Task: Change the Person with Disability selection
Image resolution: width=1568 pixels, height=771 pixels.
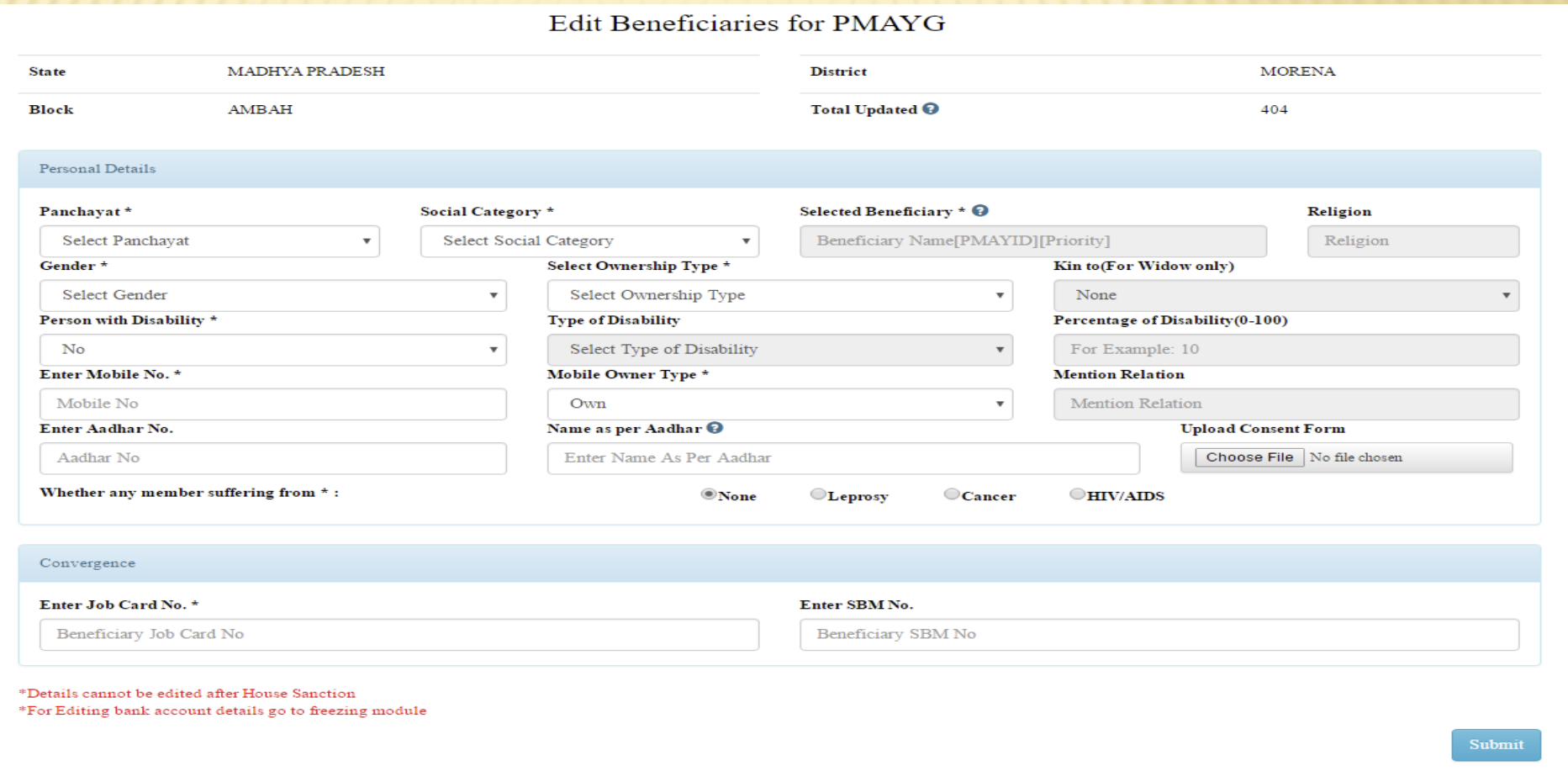Action: (272, 349)
